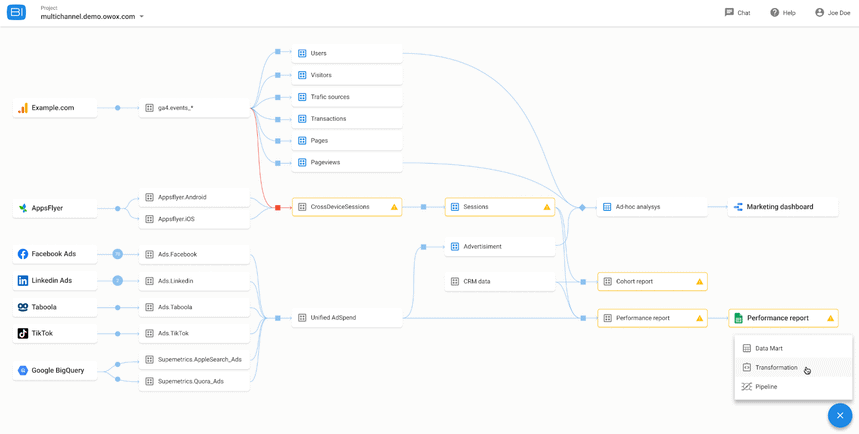This screenshot has width=859, height=434.
Task: Open the Appsflyer.iOS table node
Action: point(194,219)
